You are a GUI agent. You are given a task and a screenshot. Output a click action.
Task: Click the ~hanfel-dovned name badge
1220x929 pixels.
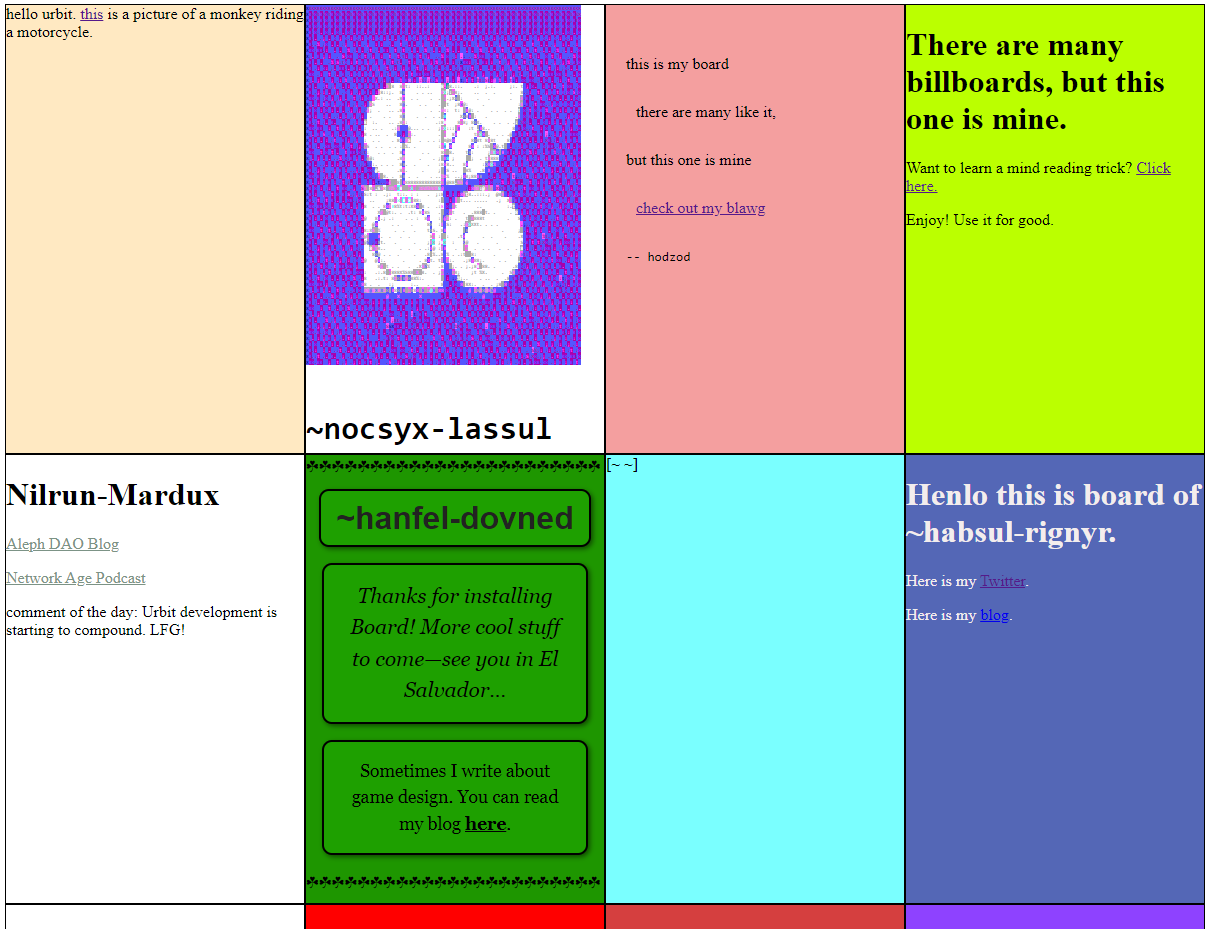coord(455,518)
